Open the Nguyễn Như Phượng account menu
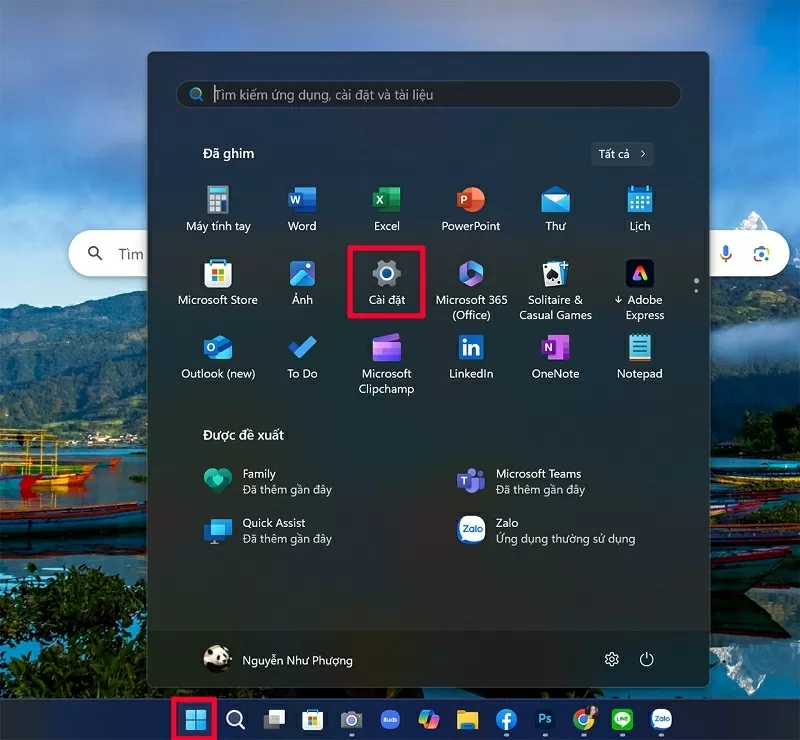The width and height of the screenshot is (800, 740). tap(278, 659)
